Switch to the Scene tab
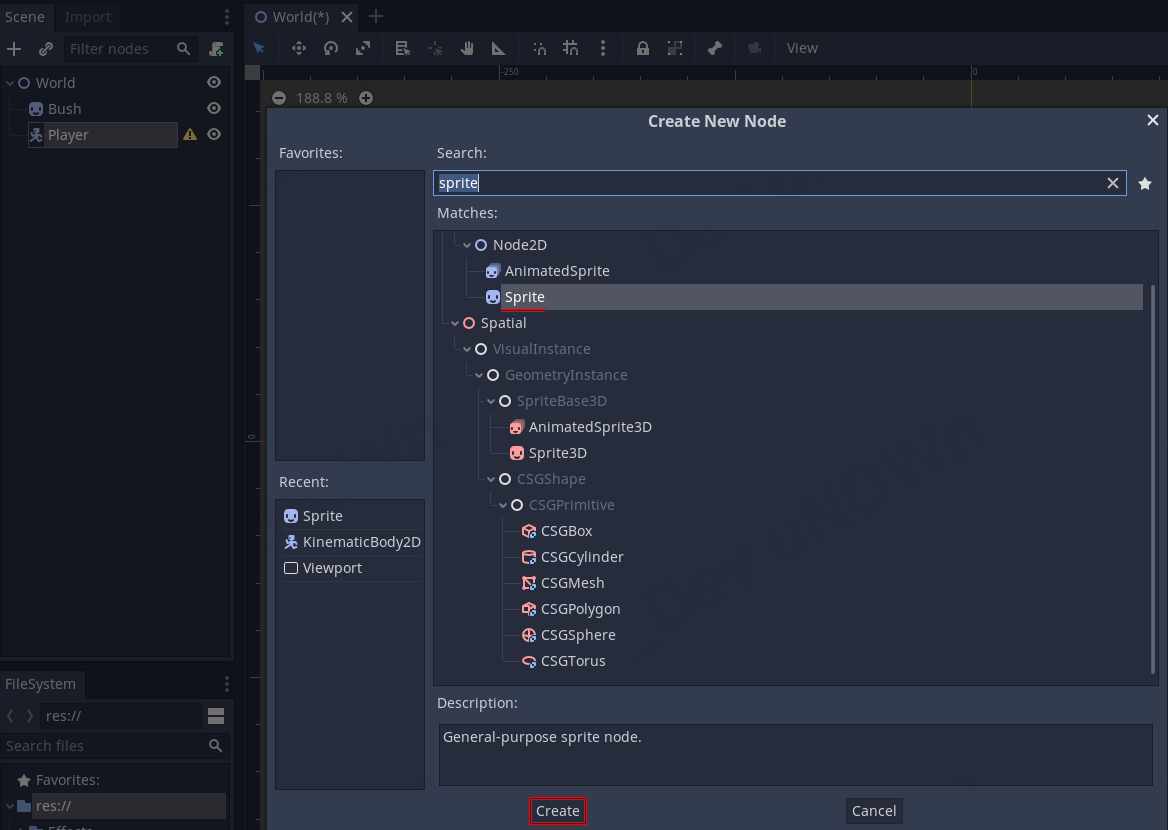Screen dimensions: 1168x830 25,16
